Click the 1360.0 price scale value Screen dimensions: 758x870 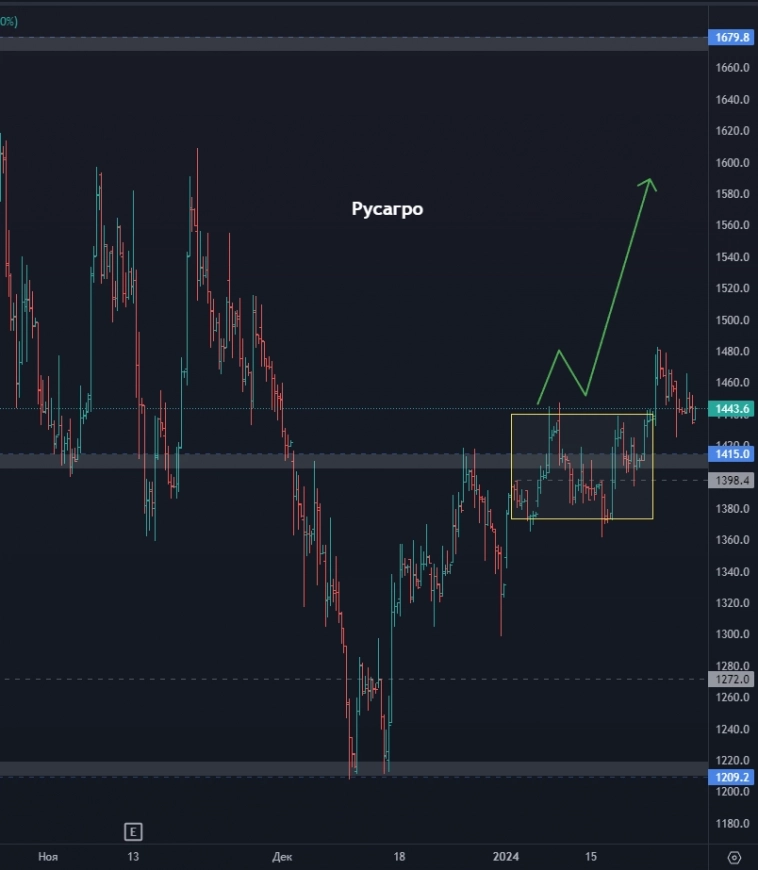(x=732, y=540)
